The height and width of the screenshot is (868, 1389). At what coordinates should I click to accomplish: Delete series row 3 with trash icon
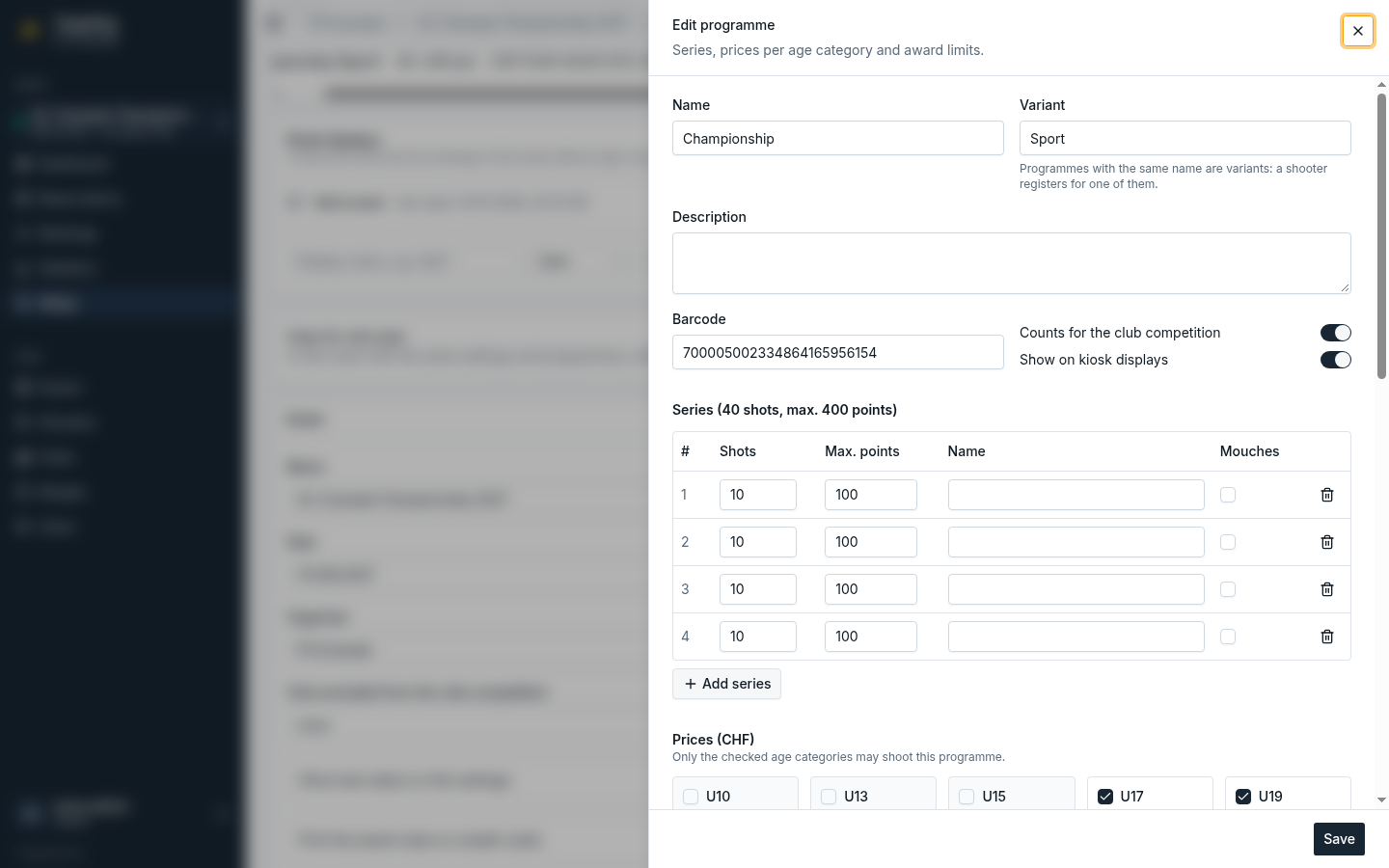click(x=1327, y=589)
